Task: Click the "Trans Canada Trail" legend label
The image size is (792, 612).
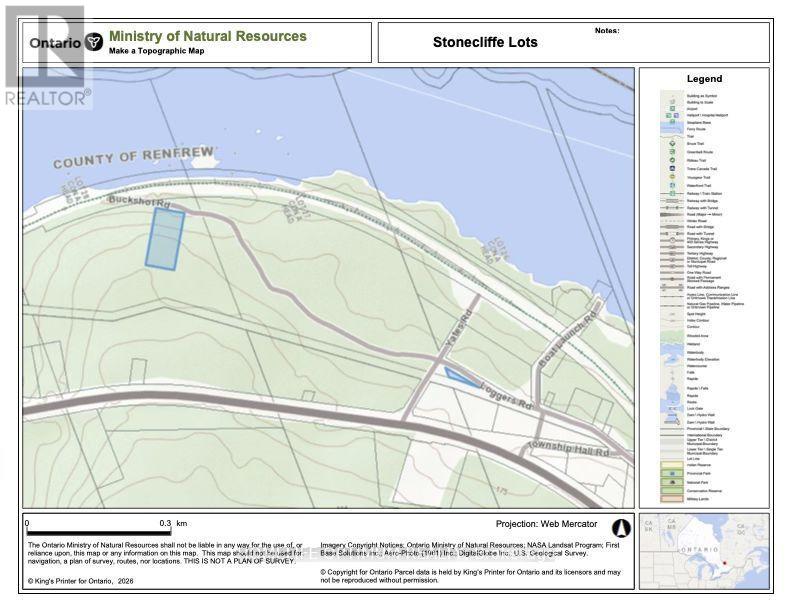Action: [x=702, y=169]
